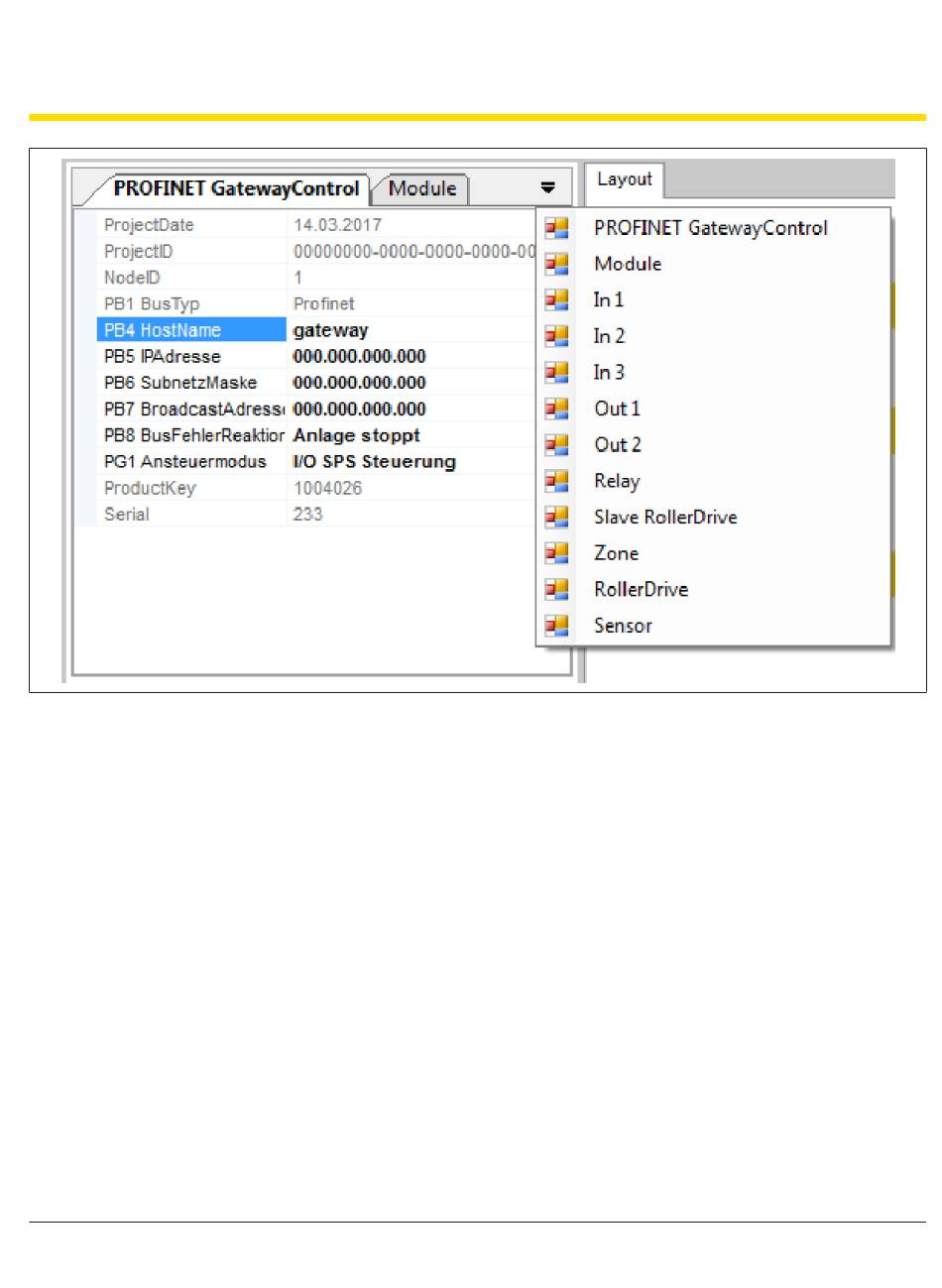The height and width of the screenshot is (1288, 942).
Task: Click the Serial property label
Action: (127, 514)
